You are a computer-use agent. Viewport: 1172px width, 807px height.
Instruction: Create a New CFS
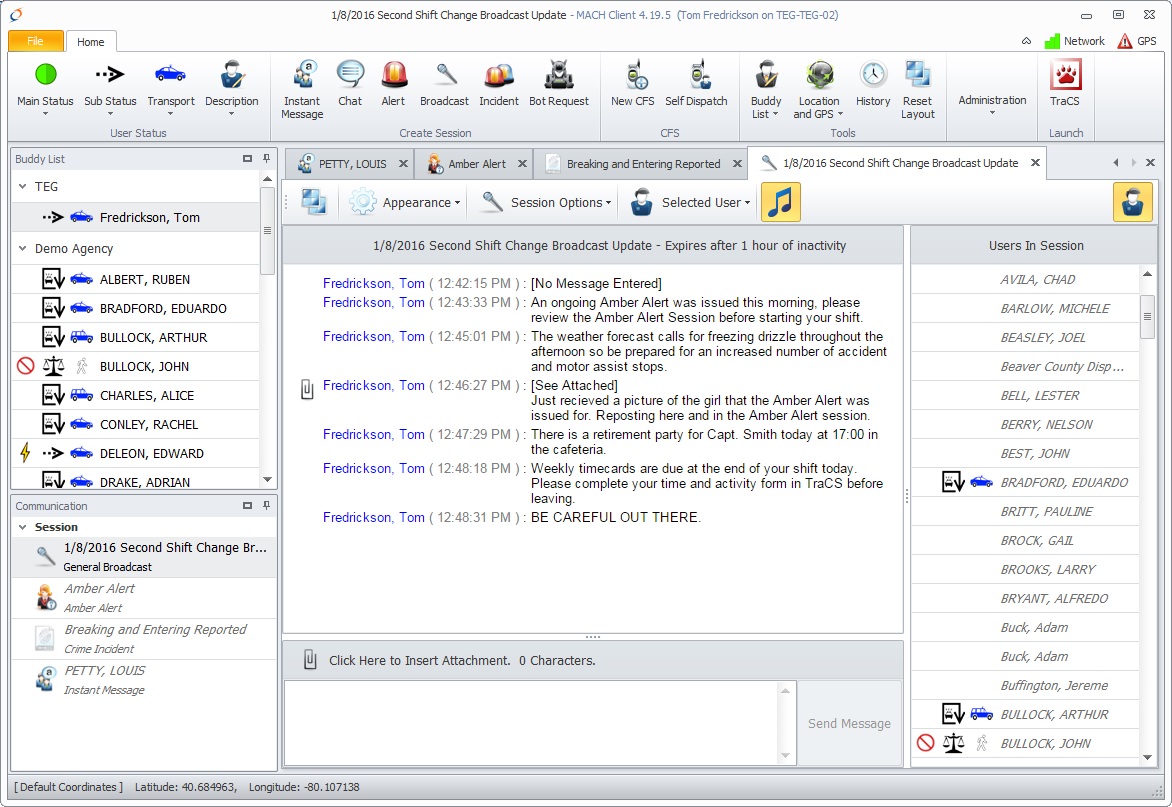click(x=632, y=77)
